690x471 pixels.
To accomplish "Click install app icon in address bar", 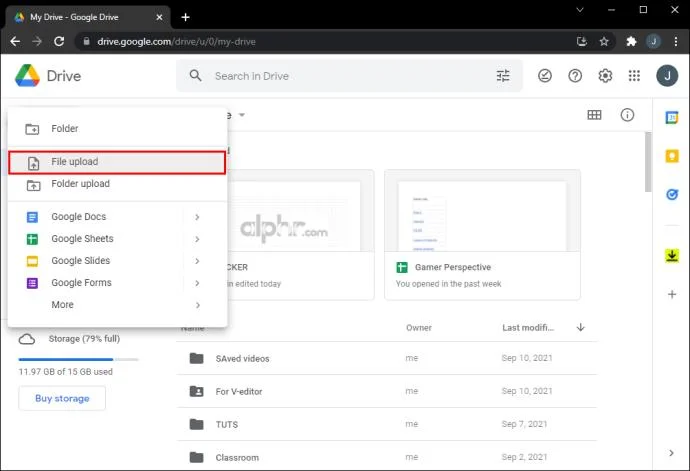I will pos(582,41).
